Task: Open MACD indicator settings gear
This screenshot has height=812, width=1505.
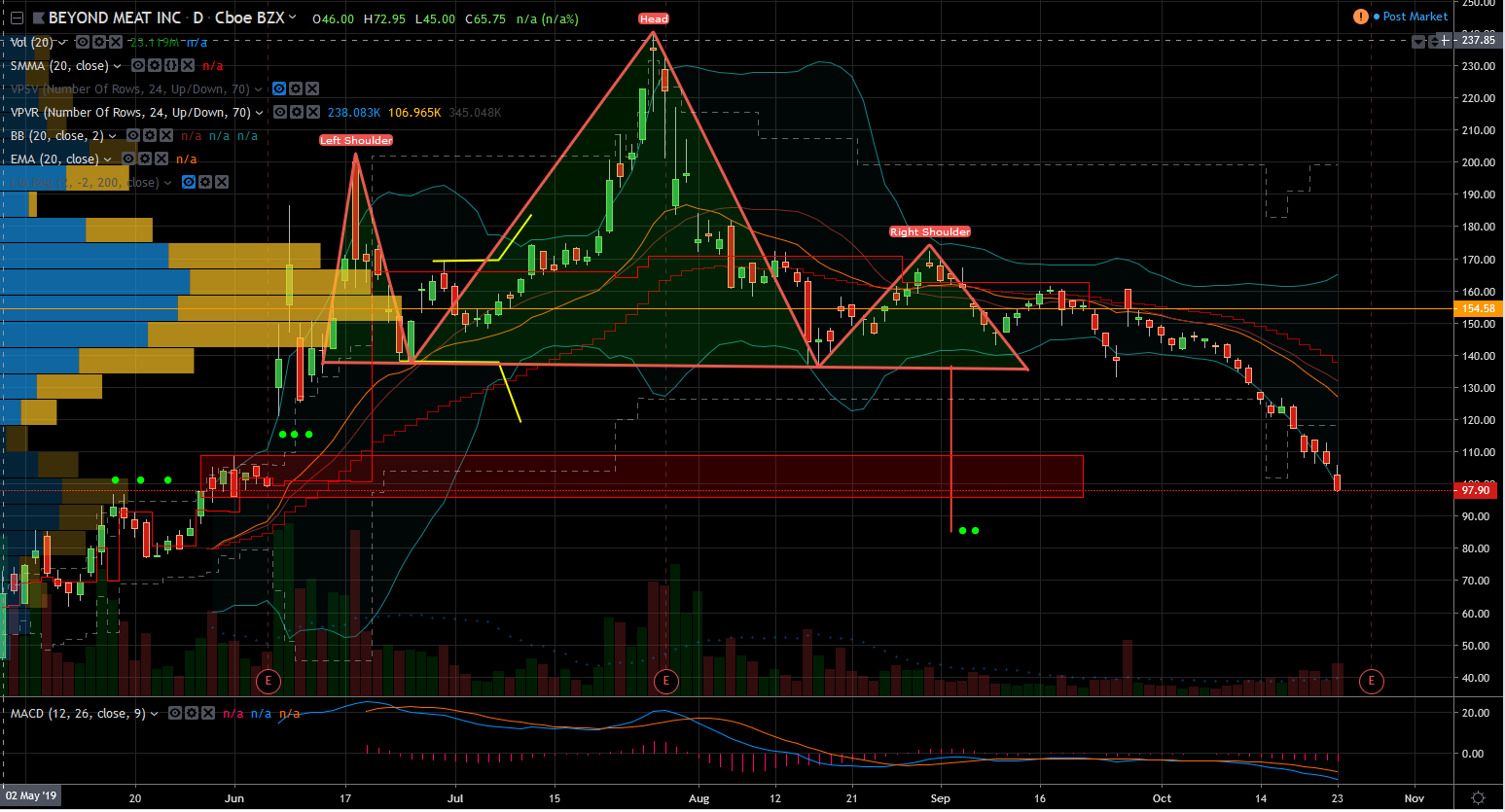Action: pos(192,713)
